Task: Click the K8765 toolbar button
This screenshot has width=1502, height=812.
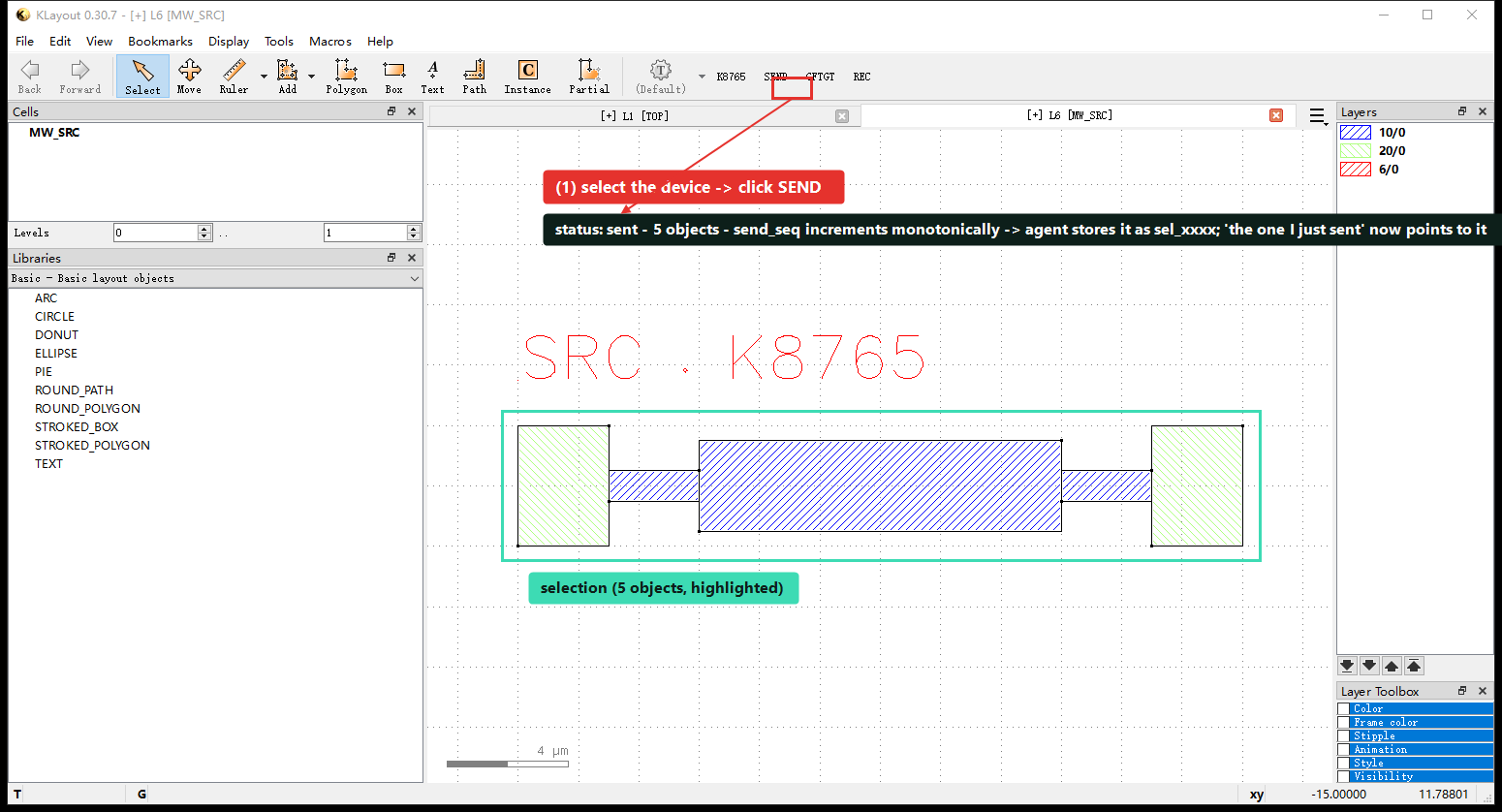Action: click(x=731, y=77)
